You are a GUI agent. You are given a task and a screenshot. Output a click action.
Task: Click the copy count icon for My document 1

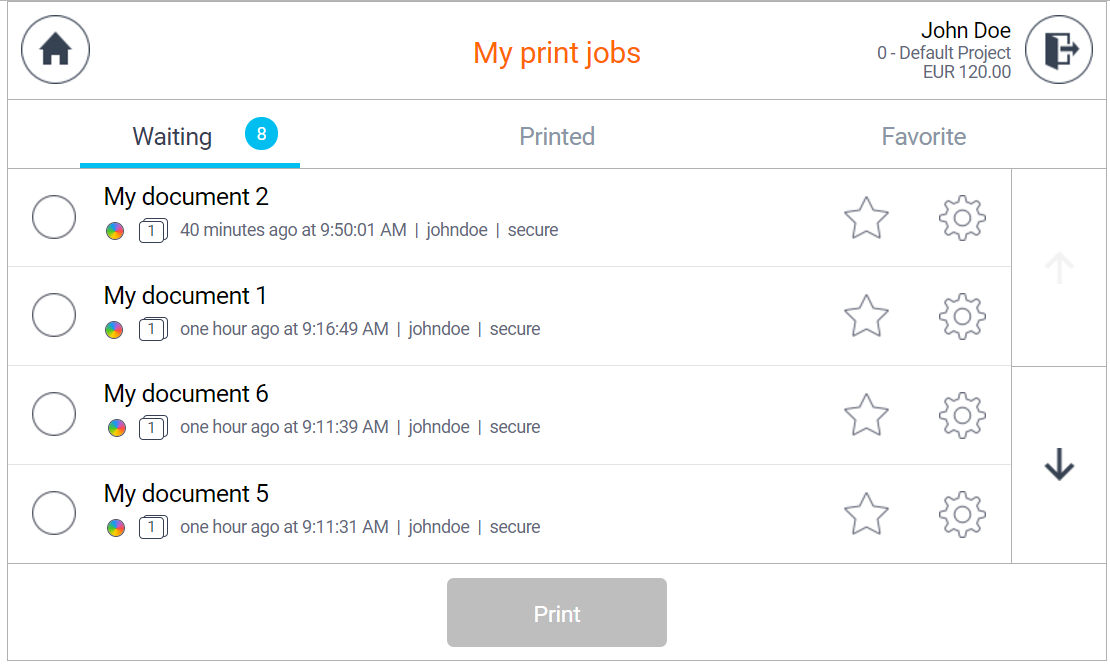pos(152,329)
